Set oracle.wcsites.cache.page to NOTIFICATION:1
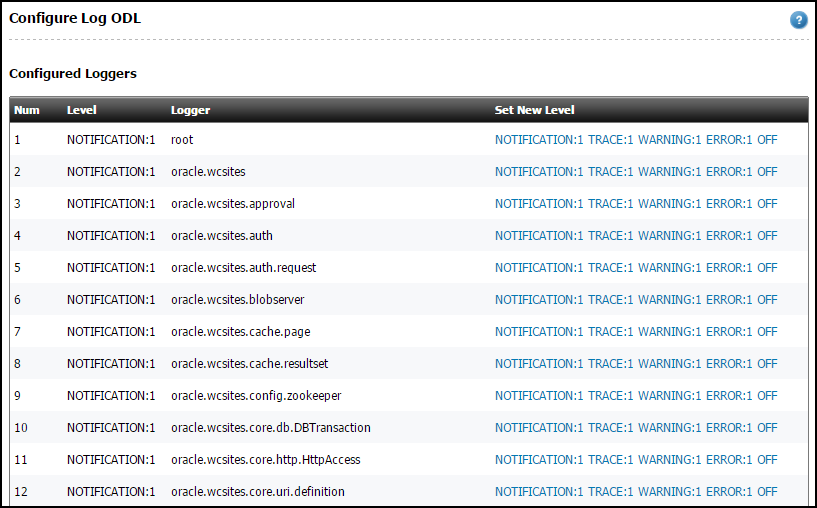The height and width of the screenshot is (508, 817). pyautogui.click(x=539, y=331)
